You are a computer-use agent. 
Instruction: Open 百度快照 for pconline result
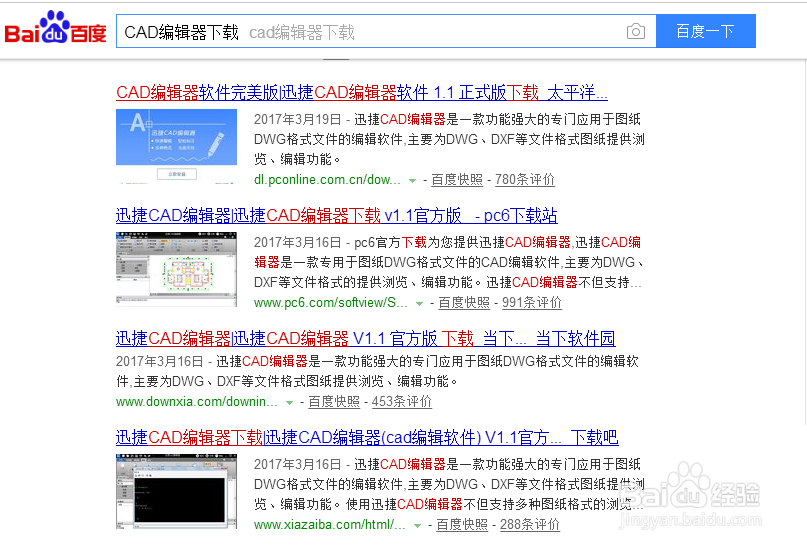(x=457, y=180)
